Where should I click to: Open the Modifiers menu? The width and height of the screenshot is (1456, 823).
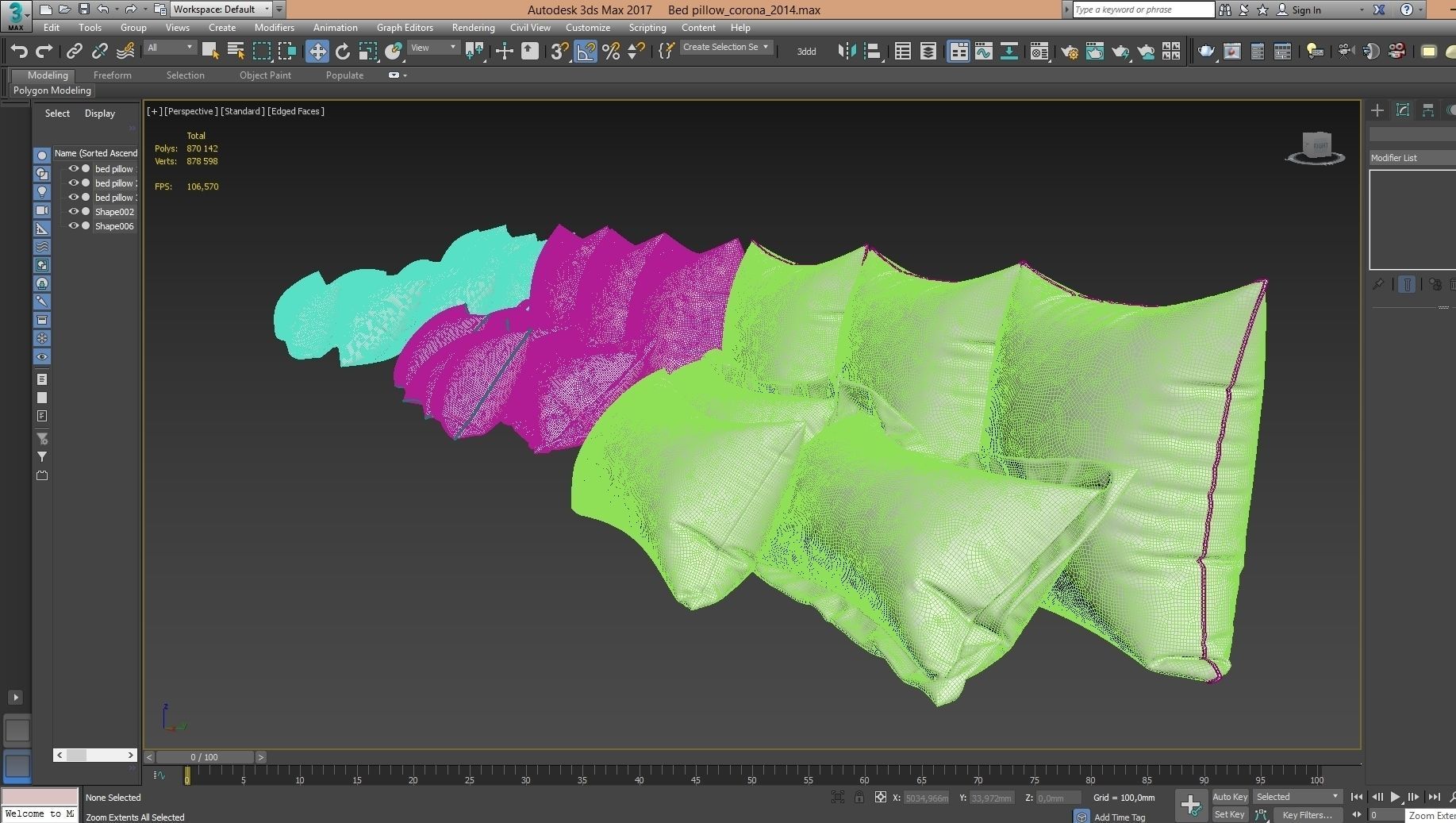pyautogui.click(x=275, y=28)
